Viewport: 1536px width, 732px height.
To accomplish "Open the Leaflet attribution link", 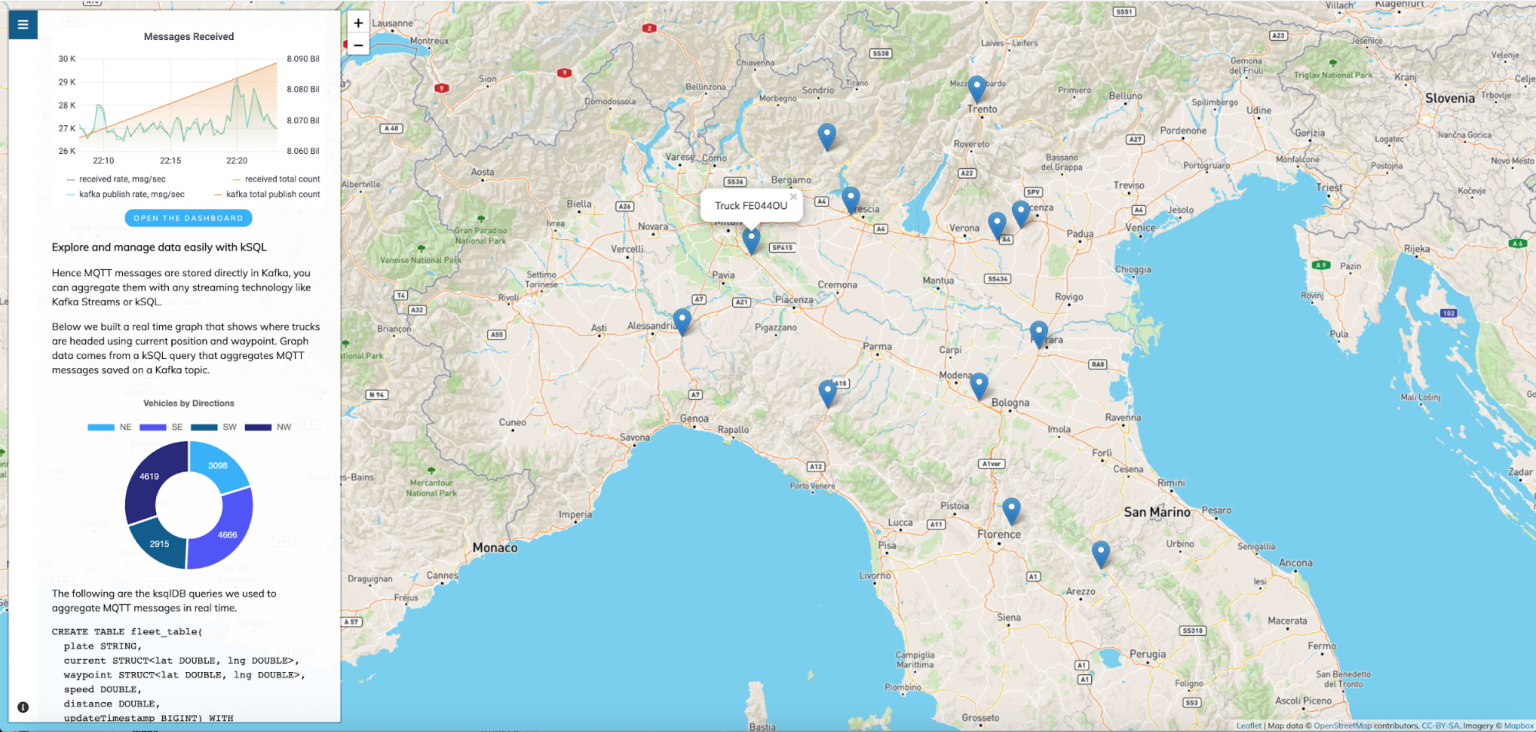I will [x=1249, y=726].
